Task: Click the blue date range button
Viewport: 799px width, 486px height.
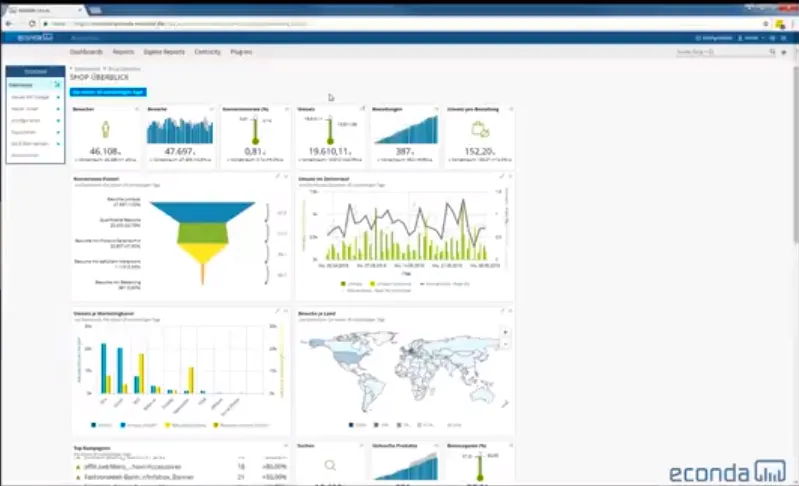Action: click(x=108, y=92)
